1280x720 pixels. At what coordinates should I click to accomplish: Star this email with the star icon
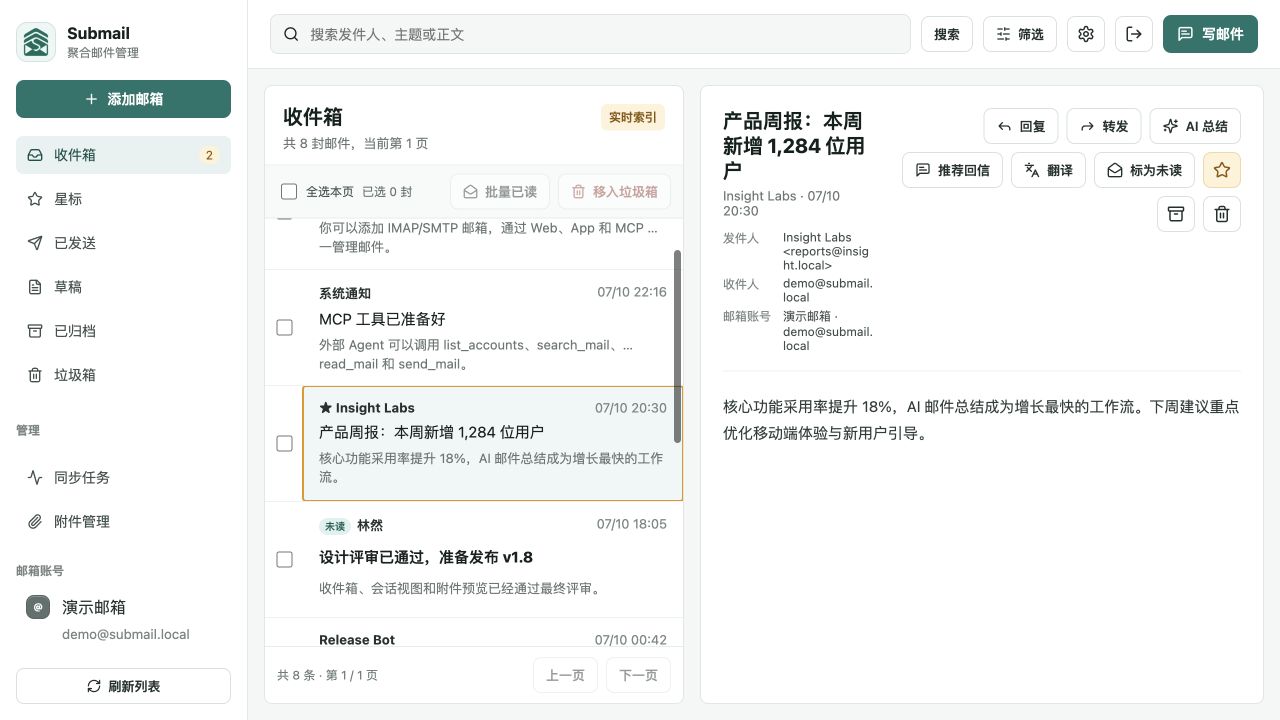(1222, 170)
